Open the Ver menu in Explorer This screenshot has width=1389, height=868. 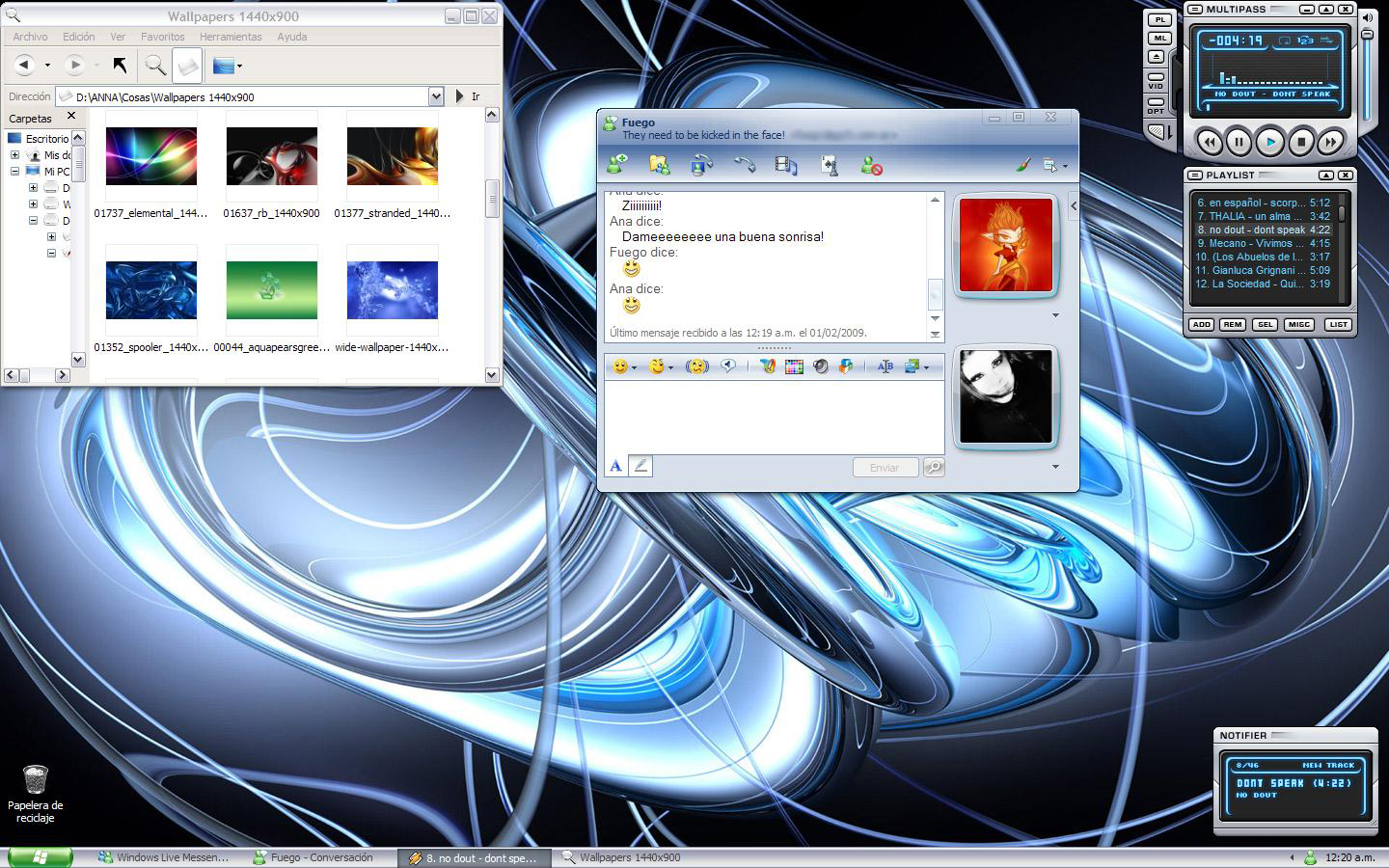click(118, 37)
